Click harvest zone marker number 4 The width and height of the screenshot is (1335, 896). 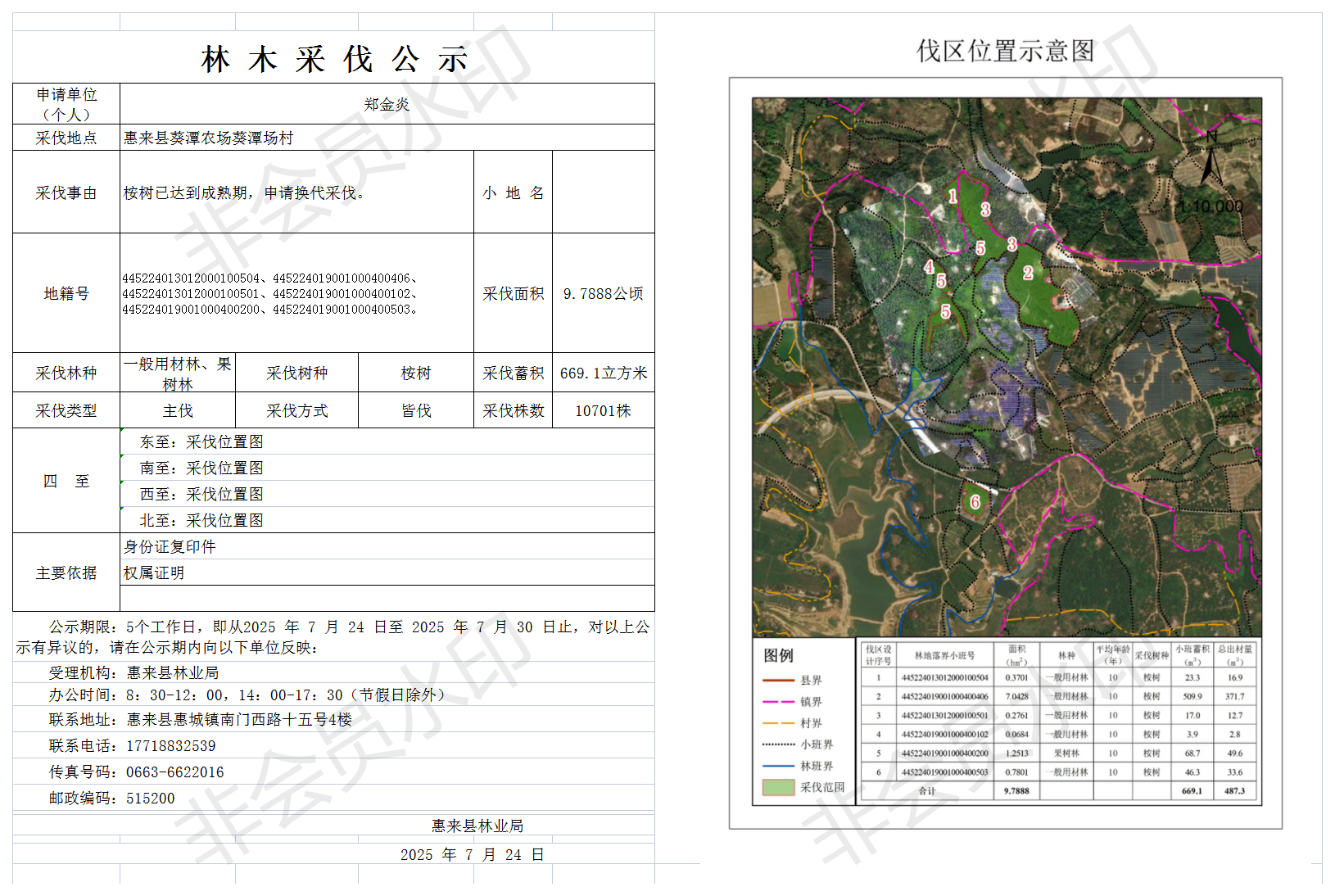pos(929,267)
